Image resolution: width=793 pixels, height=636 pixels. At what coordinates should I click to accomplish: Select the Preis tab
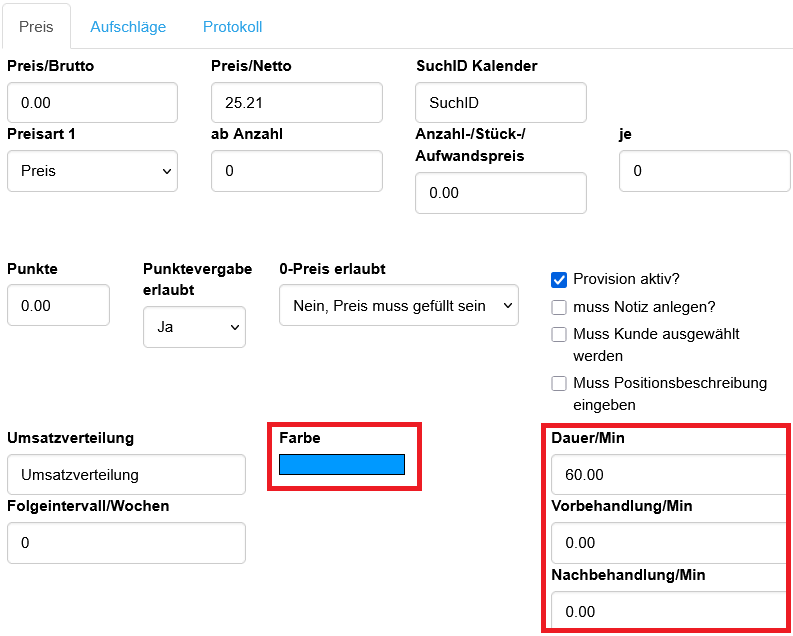point(36,27)
